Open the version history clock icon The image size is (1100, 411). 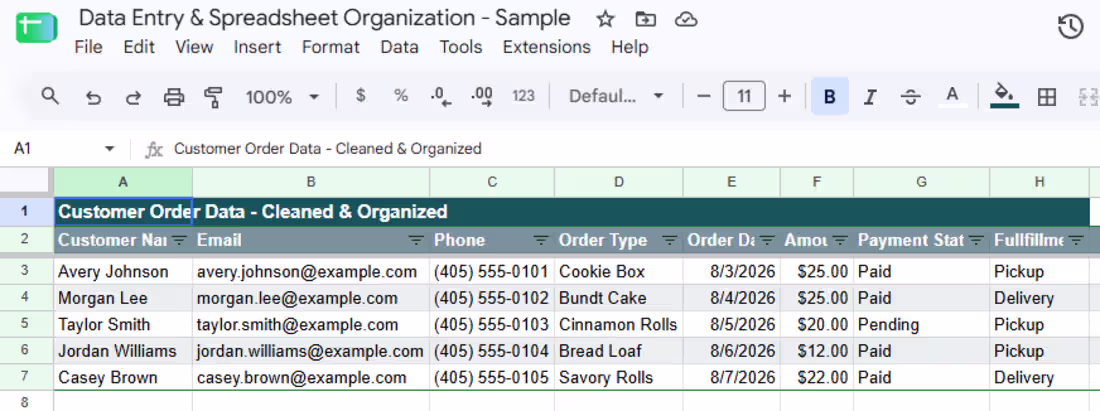1071,27
